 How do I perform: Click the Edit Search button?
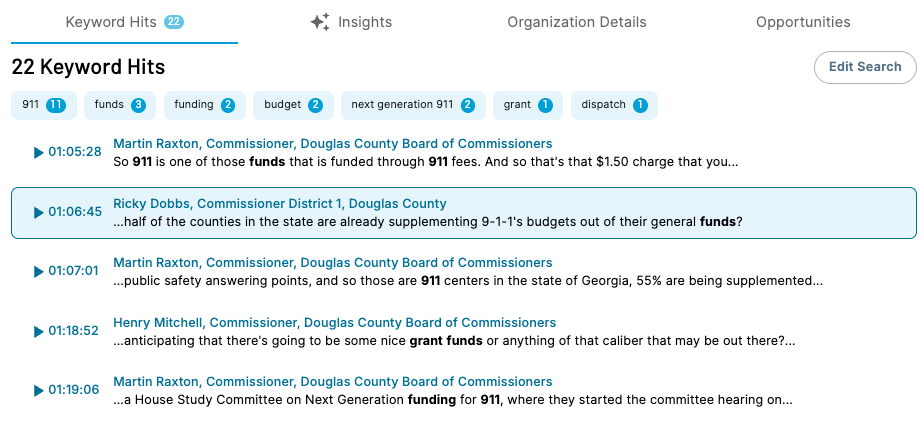coord(865,67)
